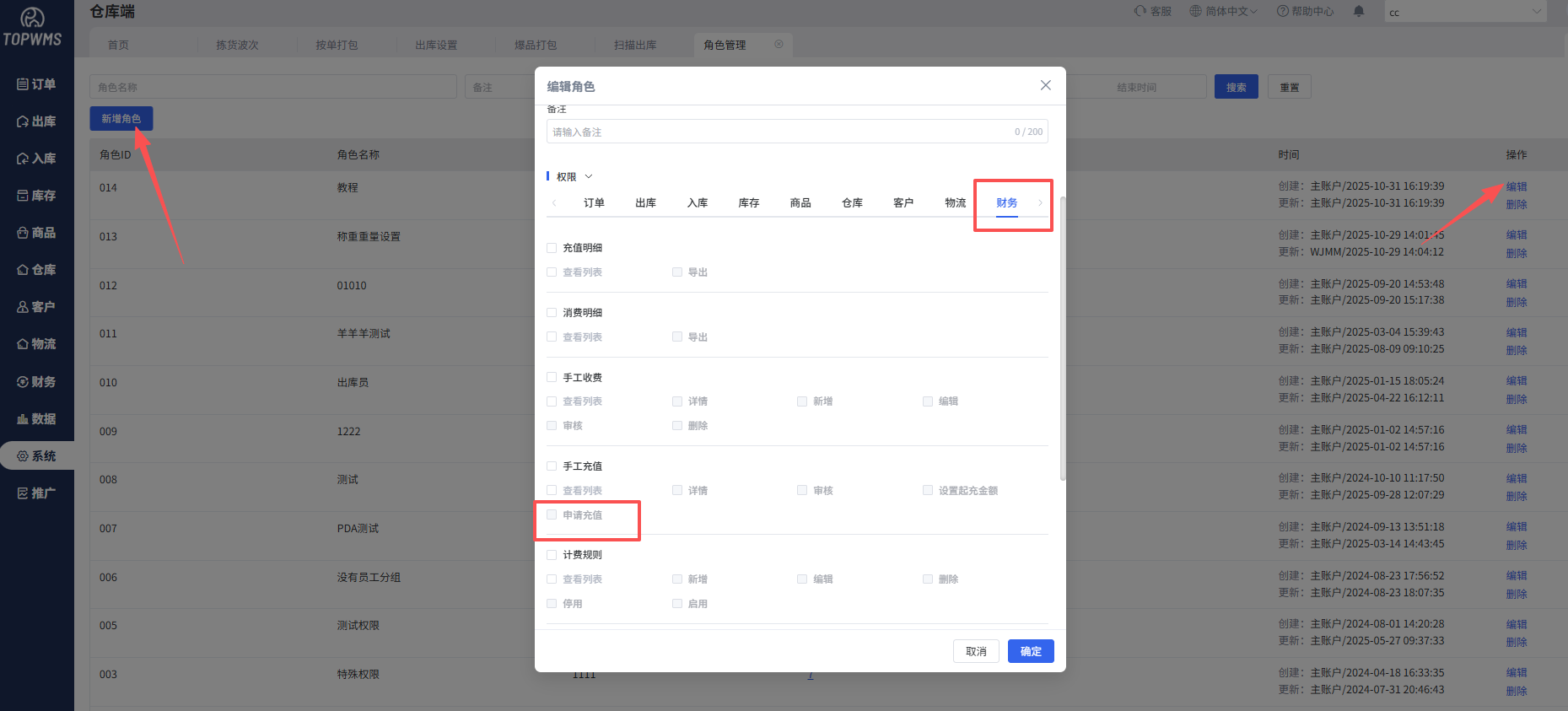The height and width of the screenshot is (711, 1568).
Task: Open the 订单 sidebar menu icon
Action: coord(23,84)
